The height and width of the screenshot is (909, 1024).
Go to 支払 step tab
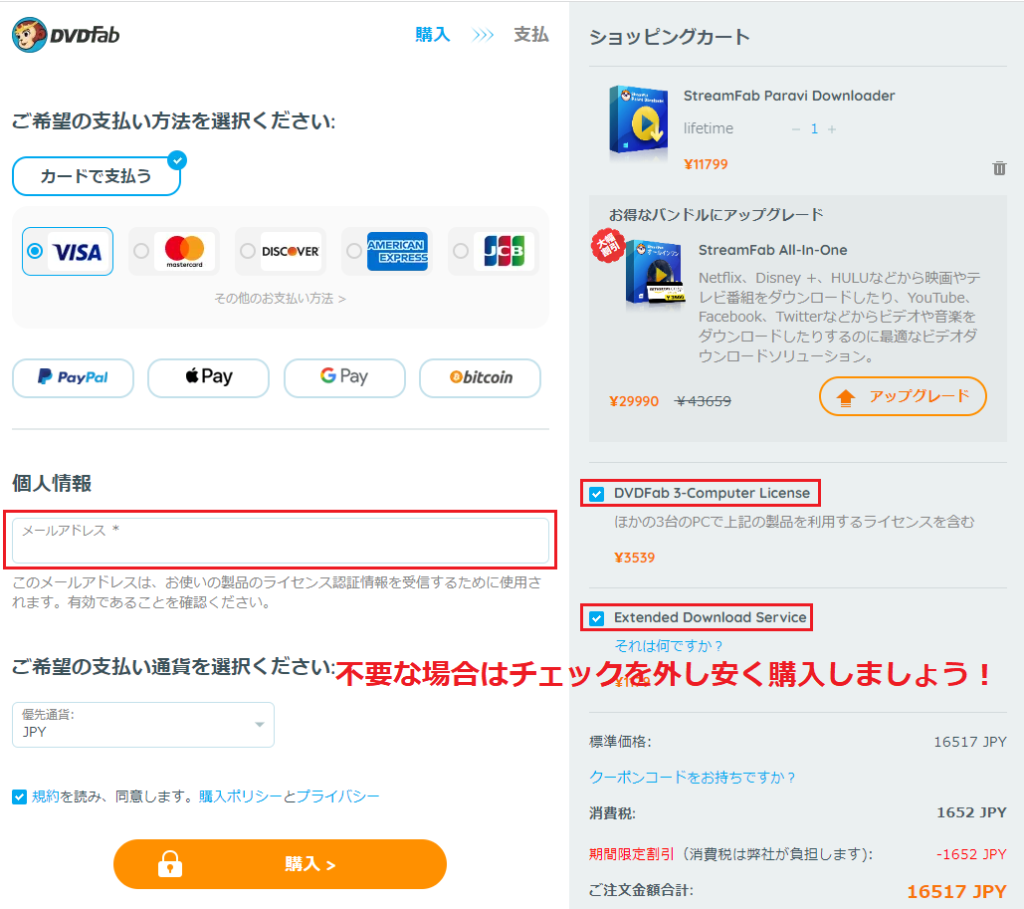(531, 35)
